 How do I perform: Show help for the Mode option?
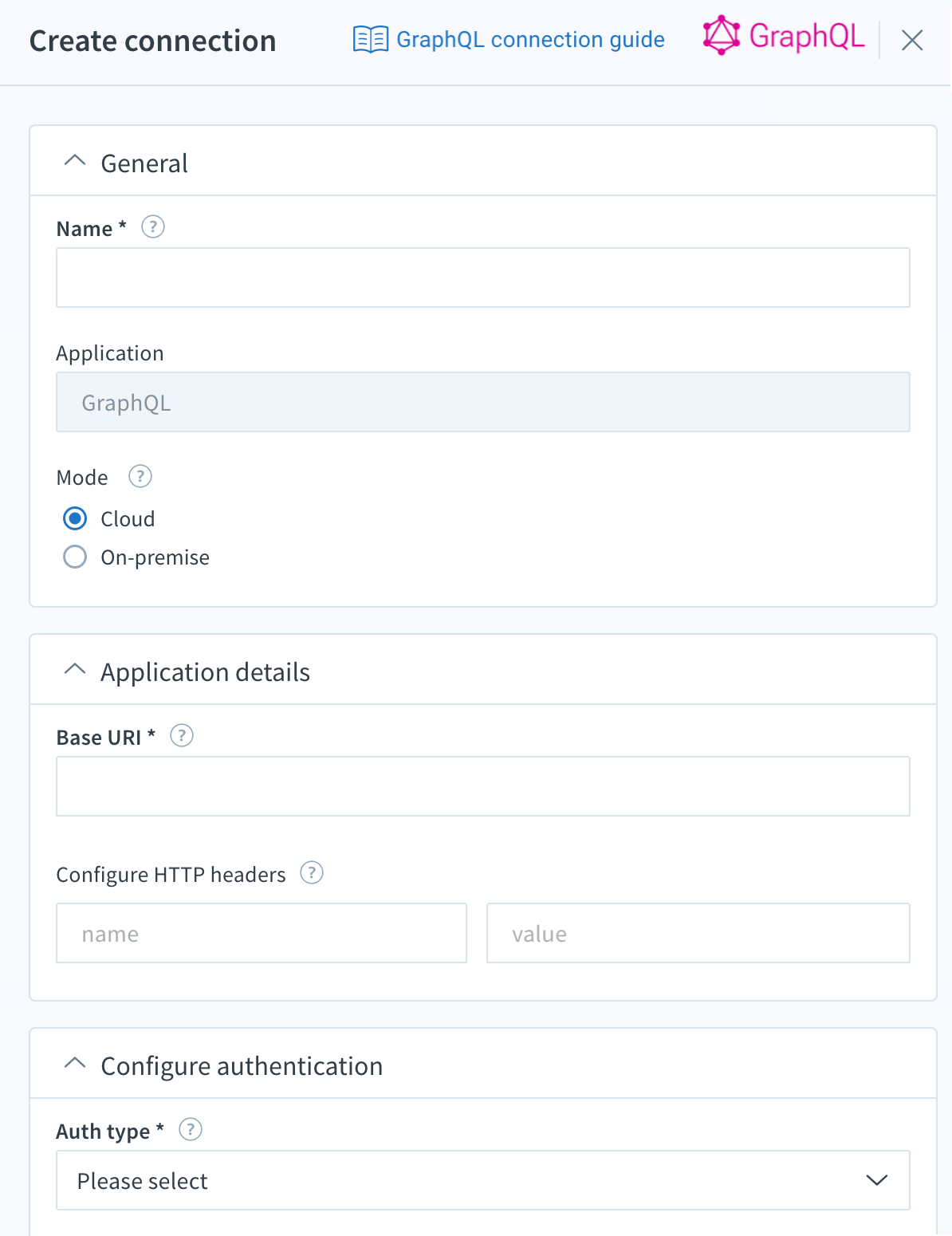[140, 476]
